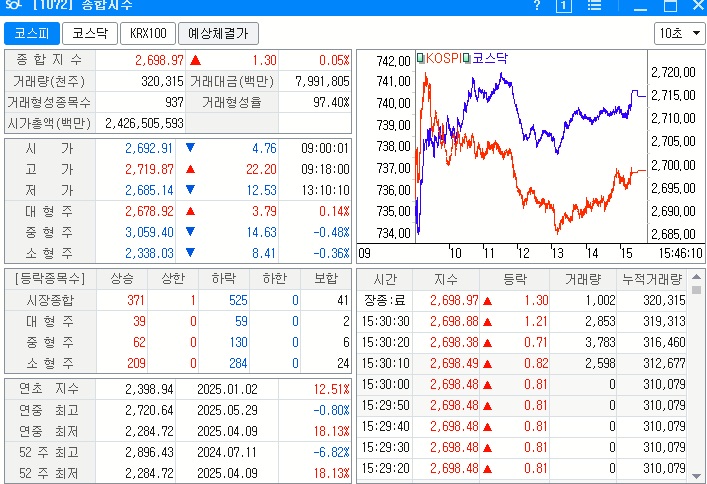707x484 pixels.
Task: Toggle the KOSPI legend checkbox on chart
Action: coord(420,58)
